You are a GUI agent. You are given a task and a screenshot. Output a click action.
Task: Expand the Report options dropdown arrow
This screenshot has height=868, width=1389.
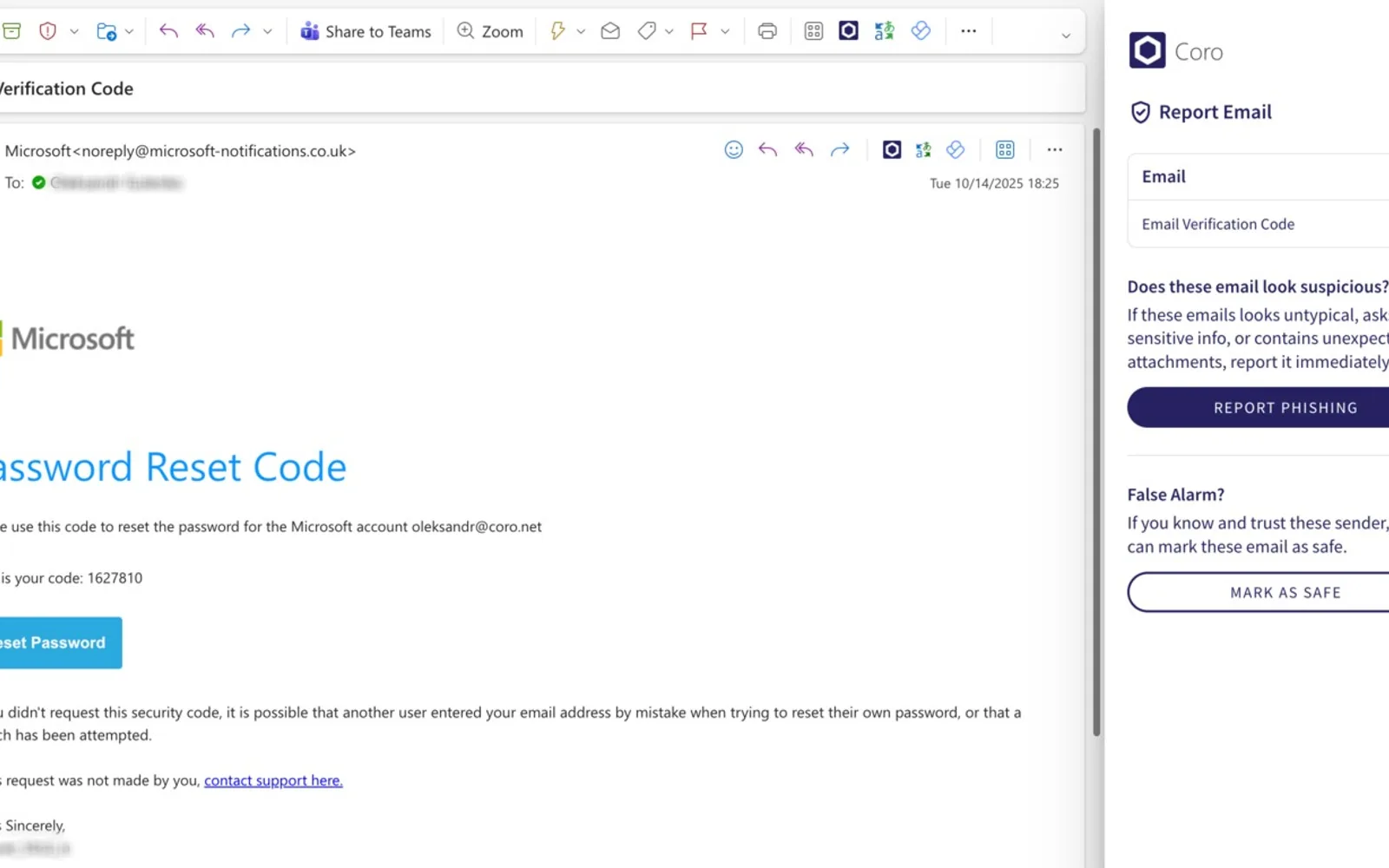coord(74,32)
